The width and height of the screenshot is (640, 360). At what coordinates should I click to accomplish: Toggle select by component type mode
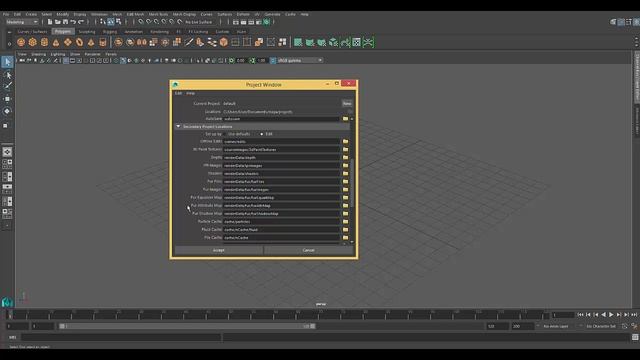pos(118,22)
